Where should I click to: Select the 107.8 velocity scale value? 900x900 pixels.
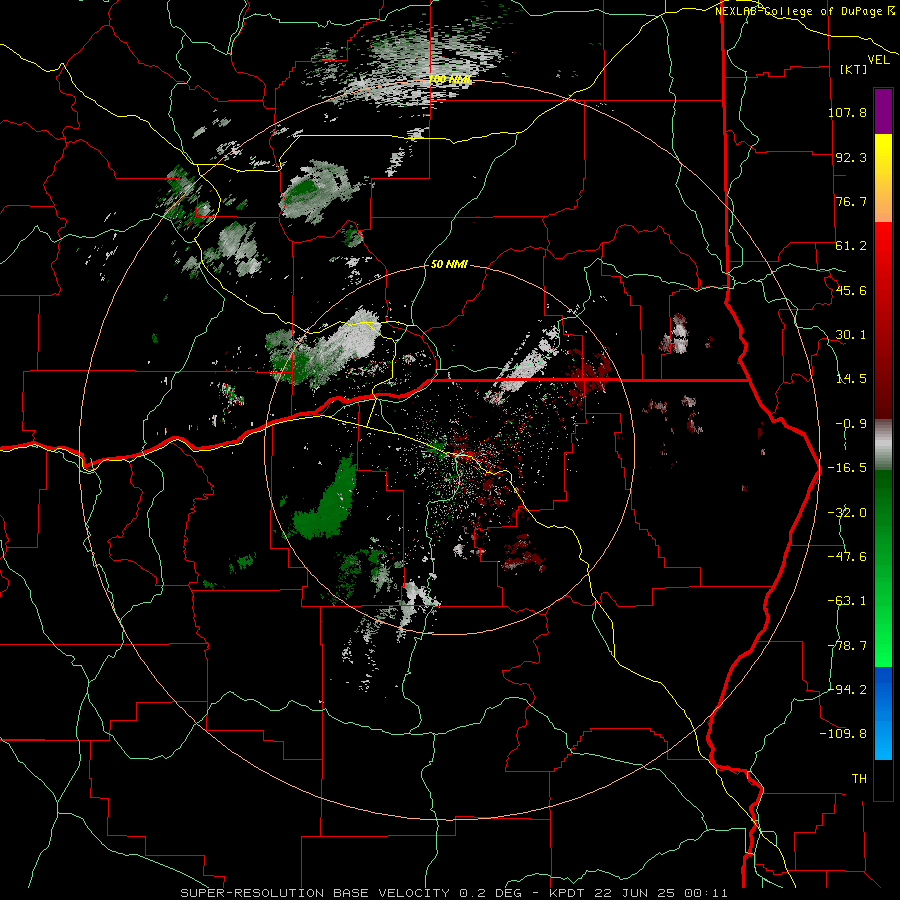847,112
